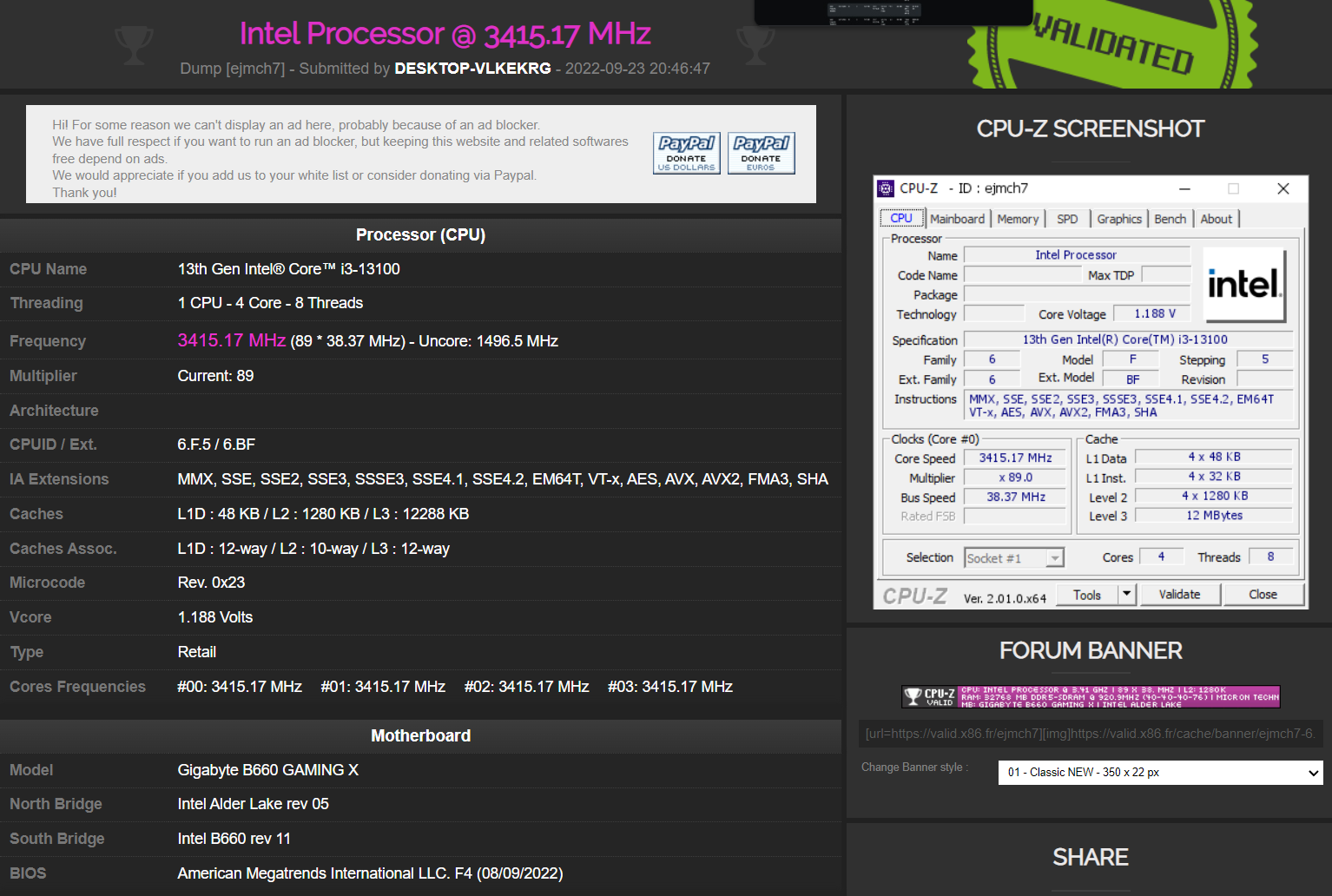Click the forum banner preview image

click(x=1091, y=696)
